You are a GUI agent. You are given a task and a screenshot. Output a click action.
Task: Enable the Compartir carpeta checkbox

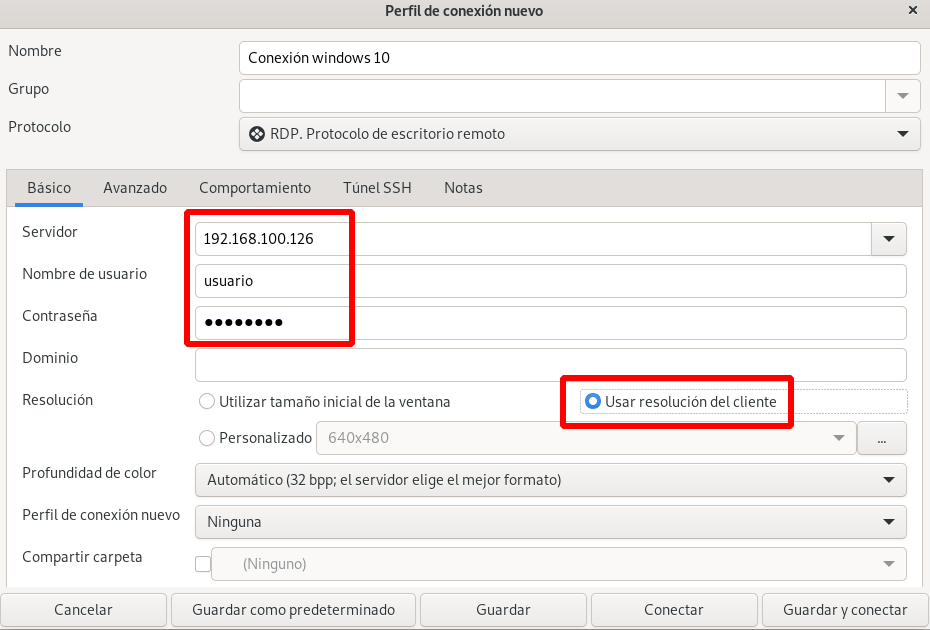[202, 563]
